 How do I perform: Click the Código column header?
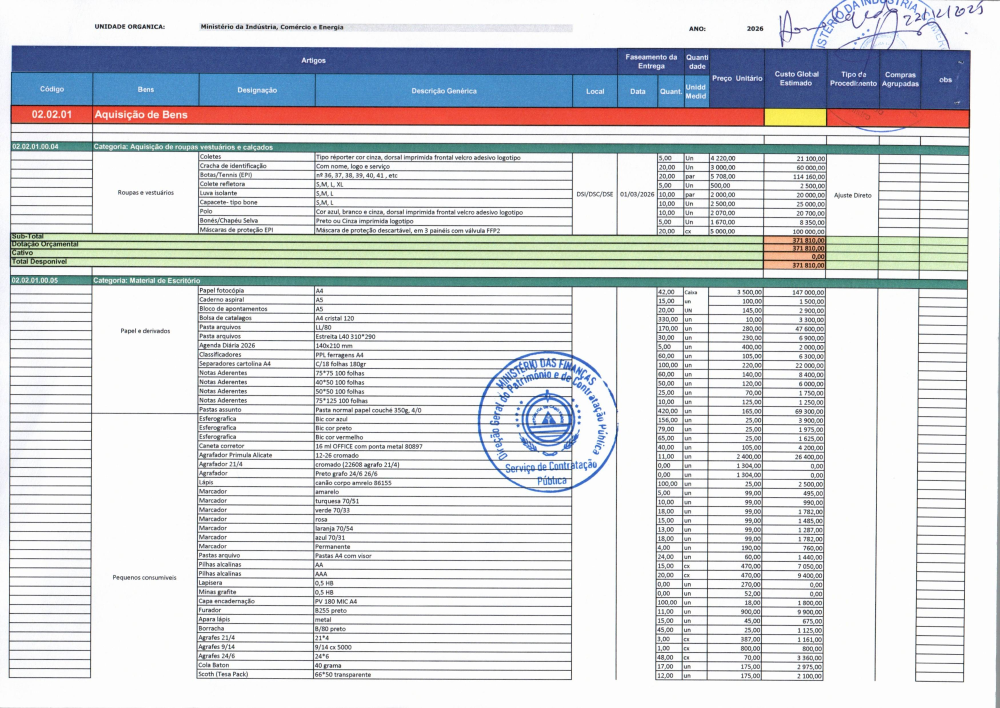pyautogui.click(x=51, y=90)
